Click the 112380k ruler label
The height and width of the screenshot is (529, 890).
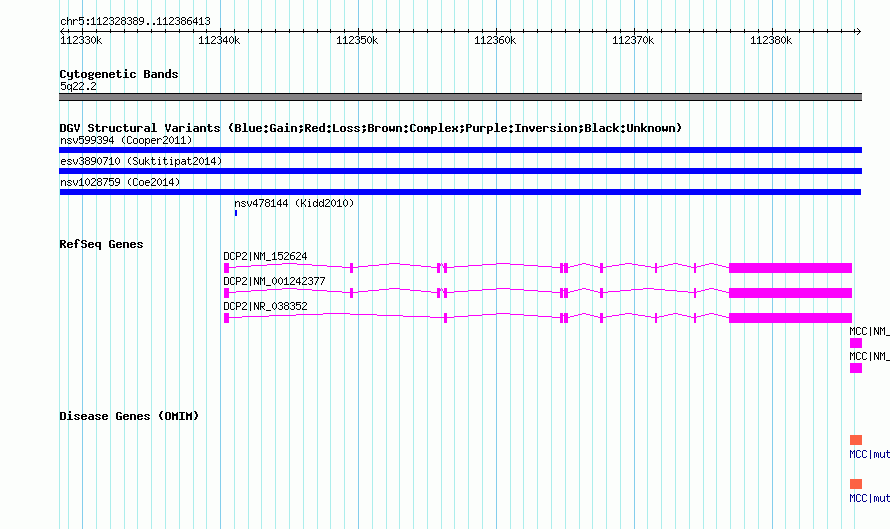point(771,40)
